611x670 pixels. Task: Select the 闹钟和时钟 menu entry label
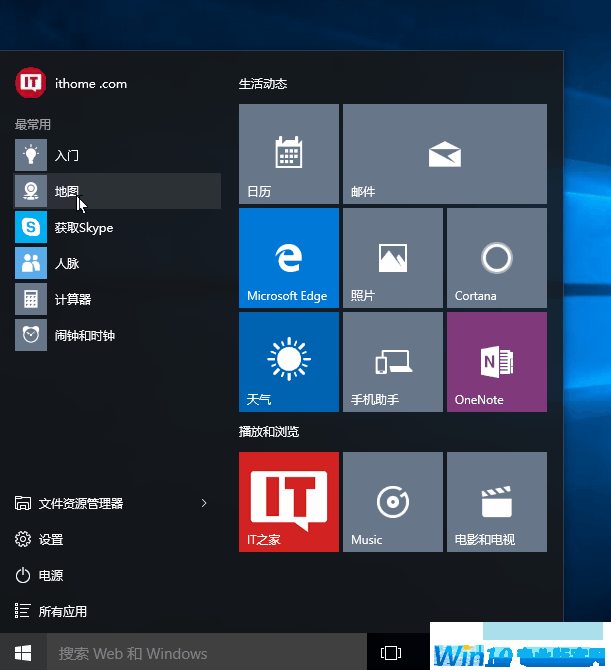(x=85, y=335)
